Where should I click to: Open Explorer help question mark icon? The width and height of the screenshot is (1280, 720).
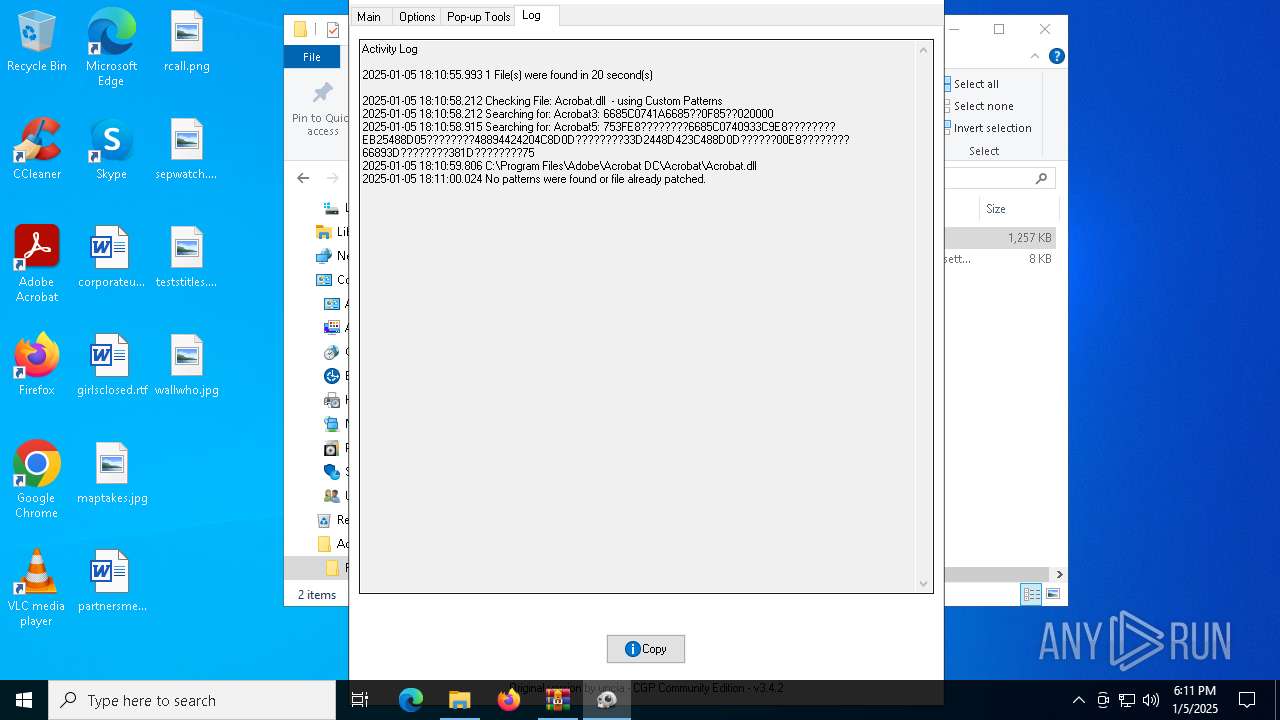click(1056, 56)
